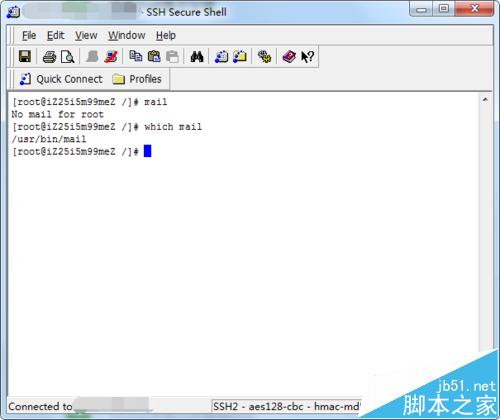Click the terminal at the blue cursor

(x=147, y=151)
